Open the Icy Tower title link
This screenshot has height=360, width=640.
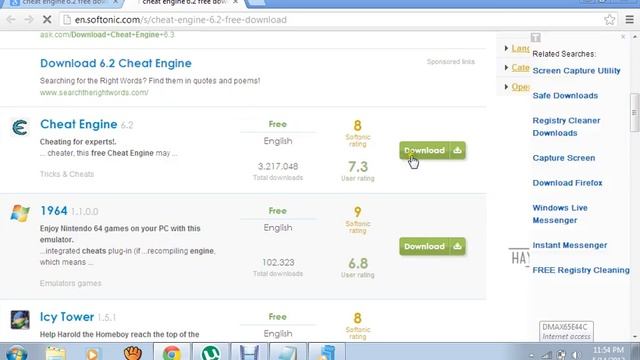tap(67, 317)
